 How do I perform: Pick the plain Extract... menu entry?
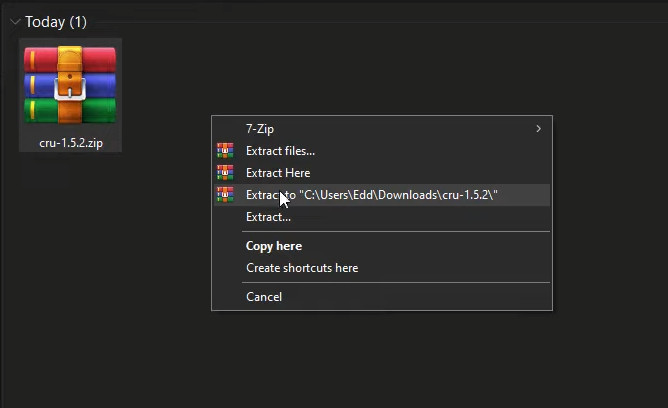coord(268,217)
